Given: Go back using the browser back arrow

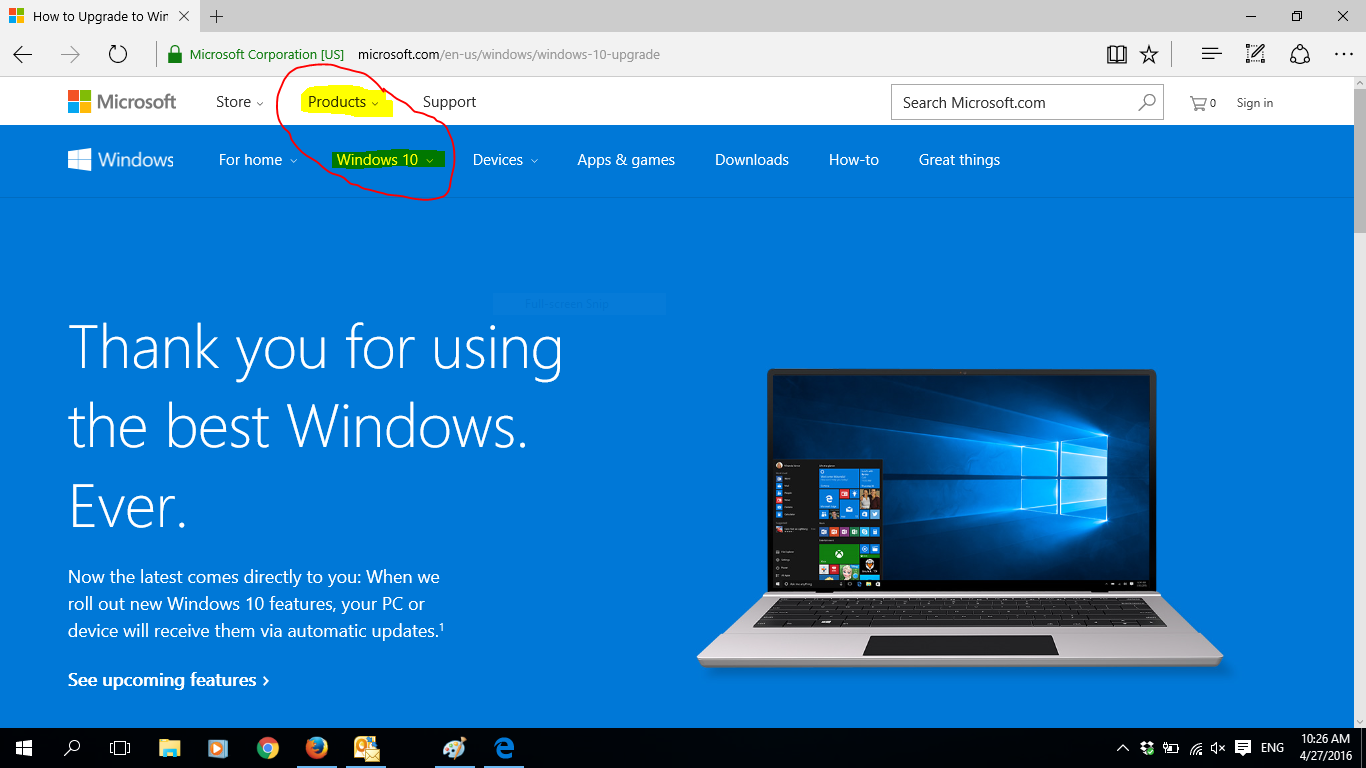Looking at the screenshot, I should click(x=22, y=54).
